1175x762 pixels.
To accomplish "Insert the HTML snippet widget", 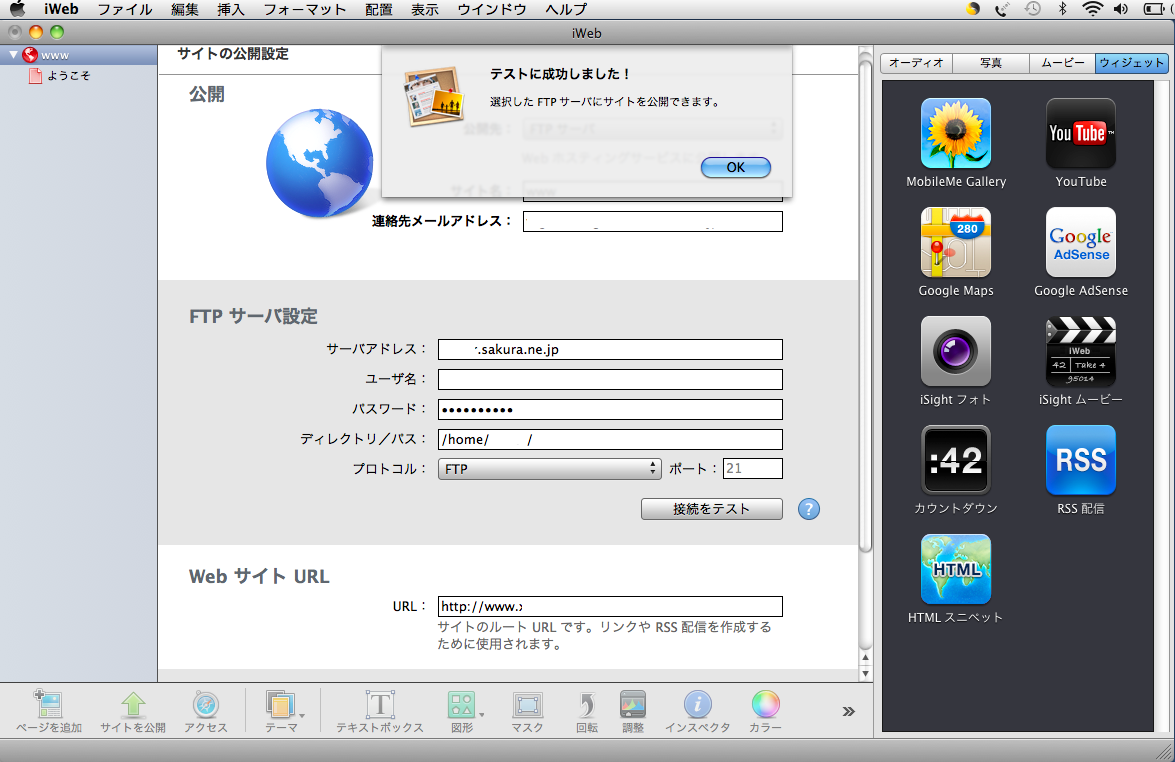I will [955, 569].
